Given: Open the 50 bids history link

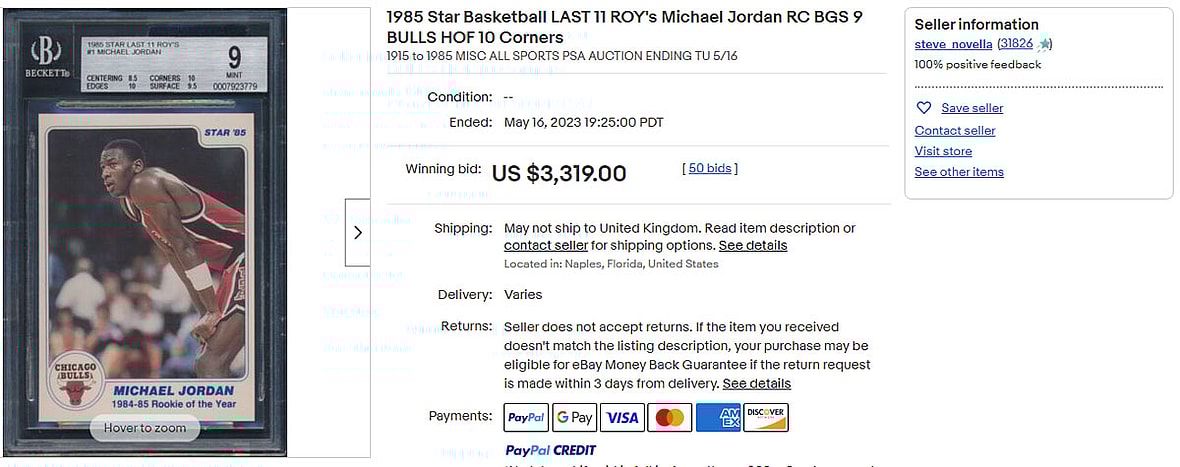Looking at the screenshot, I should point(710,168).
